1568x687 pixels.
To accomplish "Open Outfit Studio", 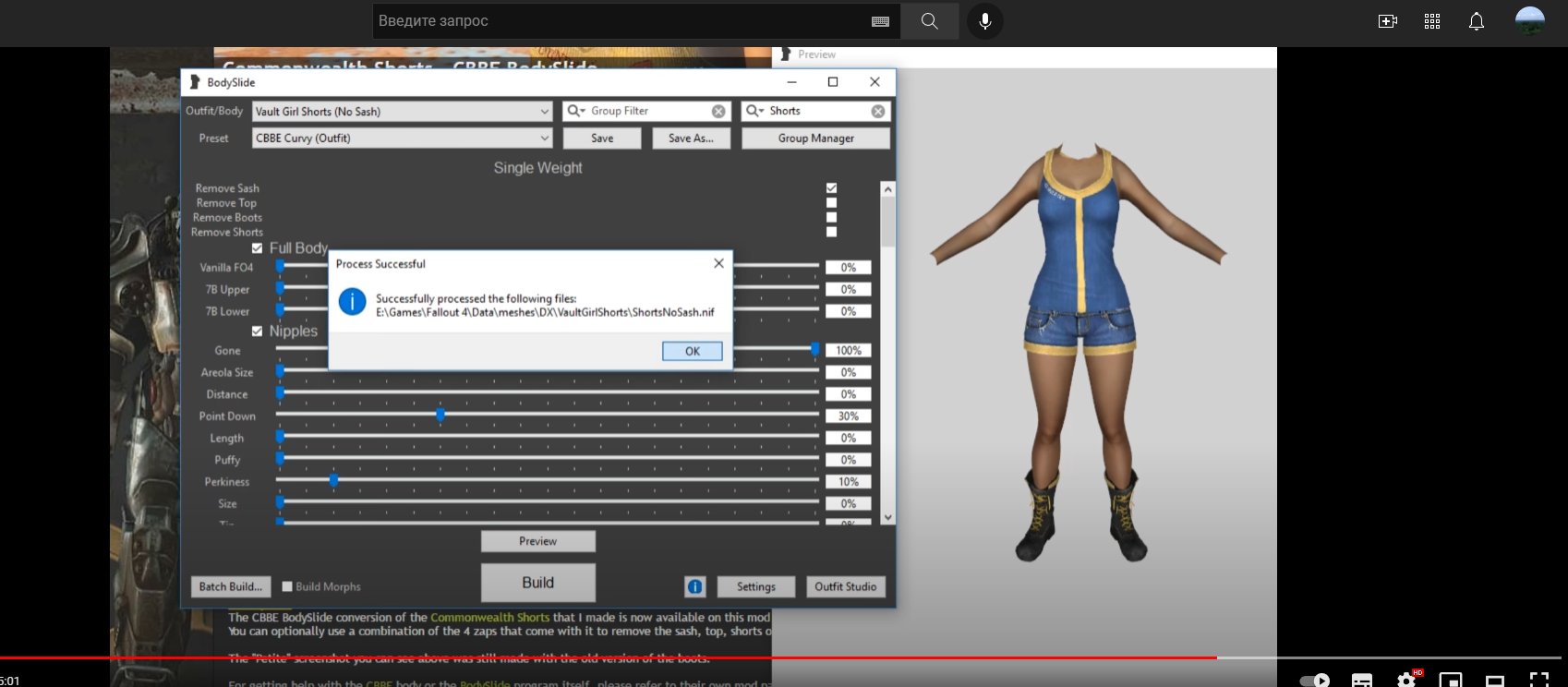I will tap(845, 586).
